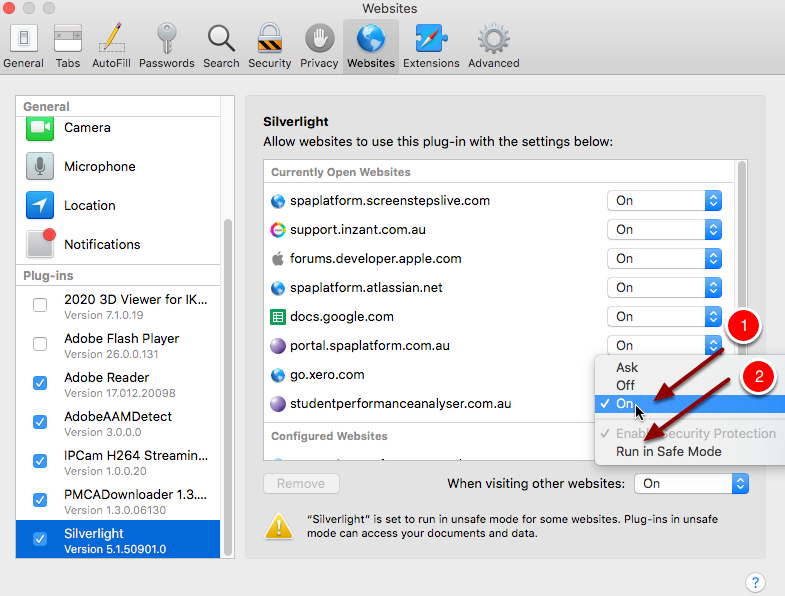Open the 'When visiting other websites' dropdown

coord(691,484)
